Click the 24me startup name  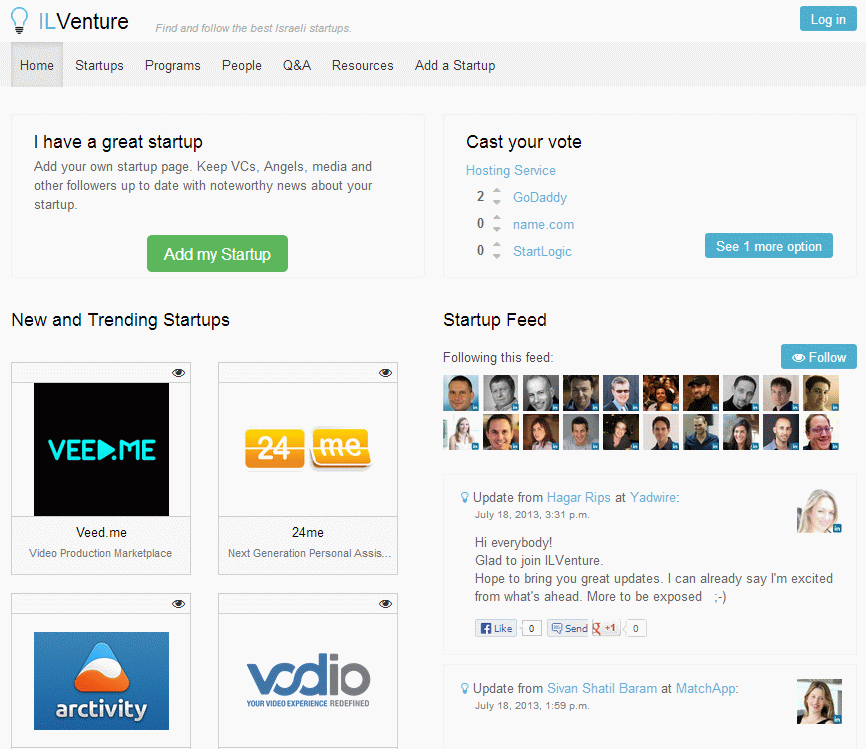308,532
